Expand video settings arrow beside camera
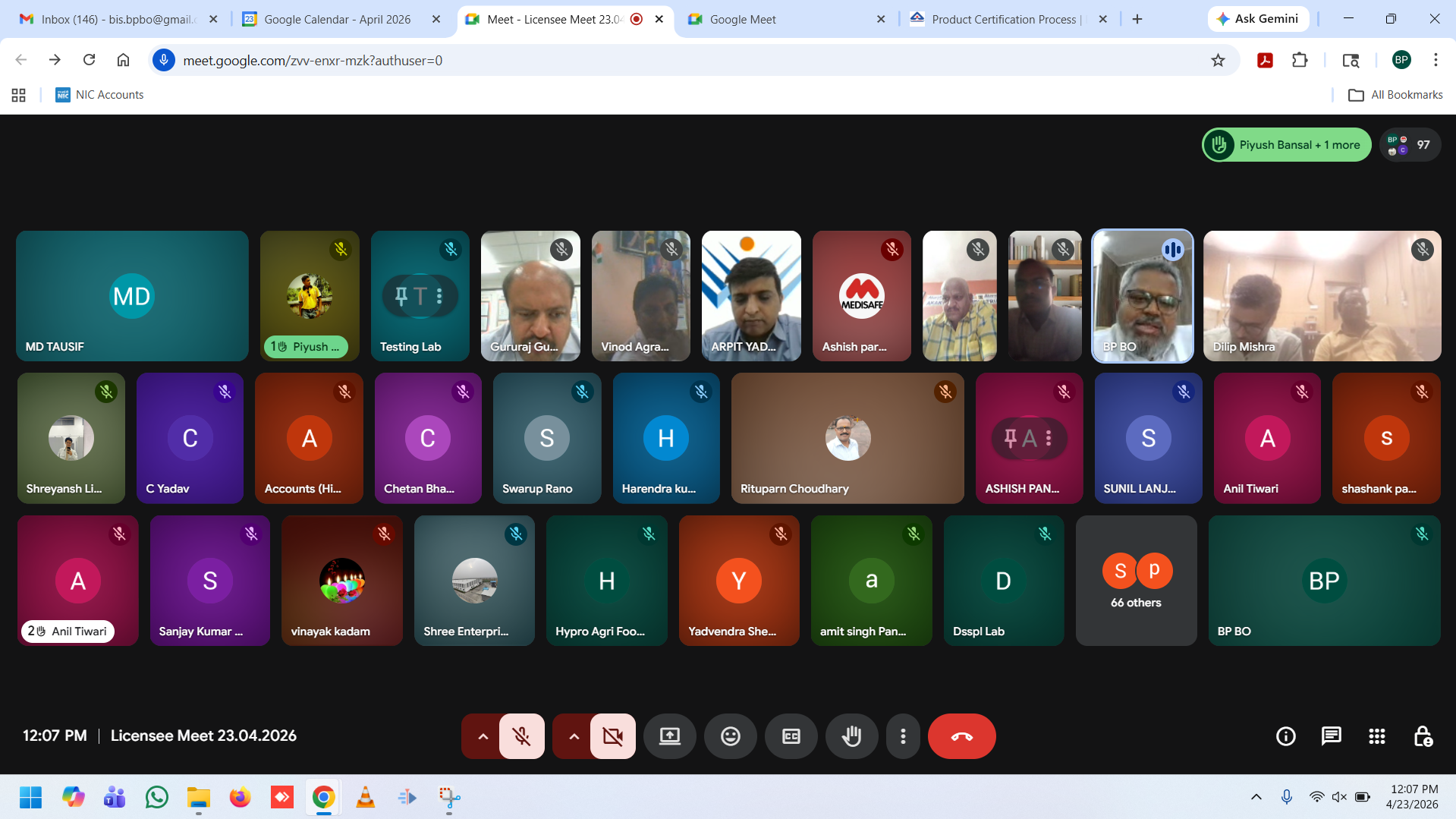 click(x=574, y=736)
